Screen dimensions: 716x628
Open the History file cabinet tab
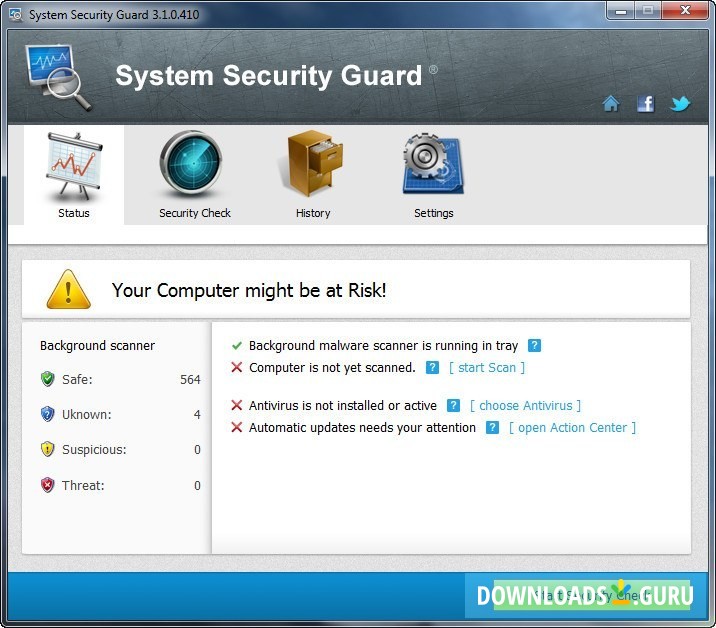pos(313,175)
